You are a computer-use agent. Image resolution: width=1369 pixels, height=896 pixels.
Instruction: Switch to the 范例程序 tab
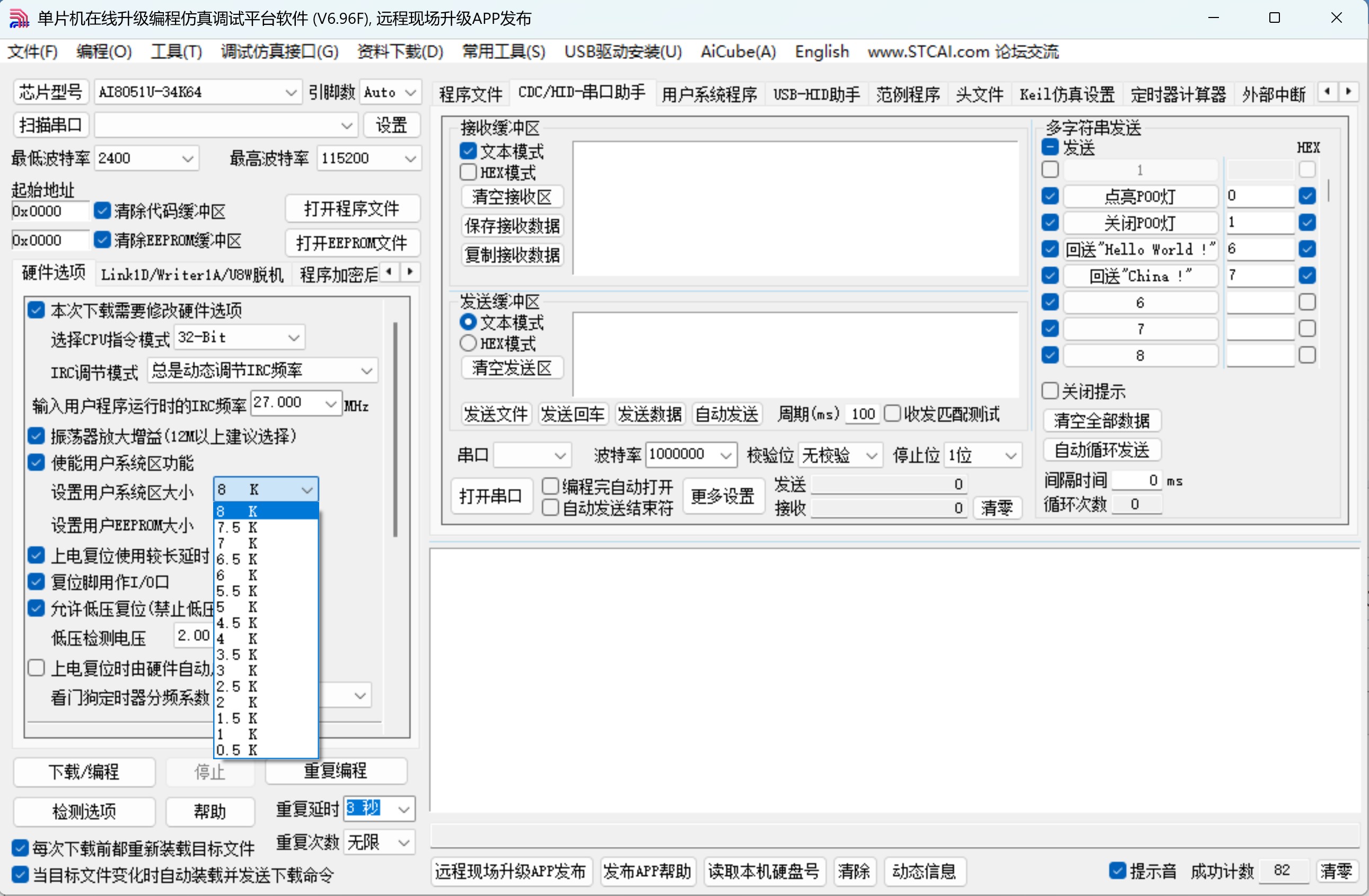[908, 94]
